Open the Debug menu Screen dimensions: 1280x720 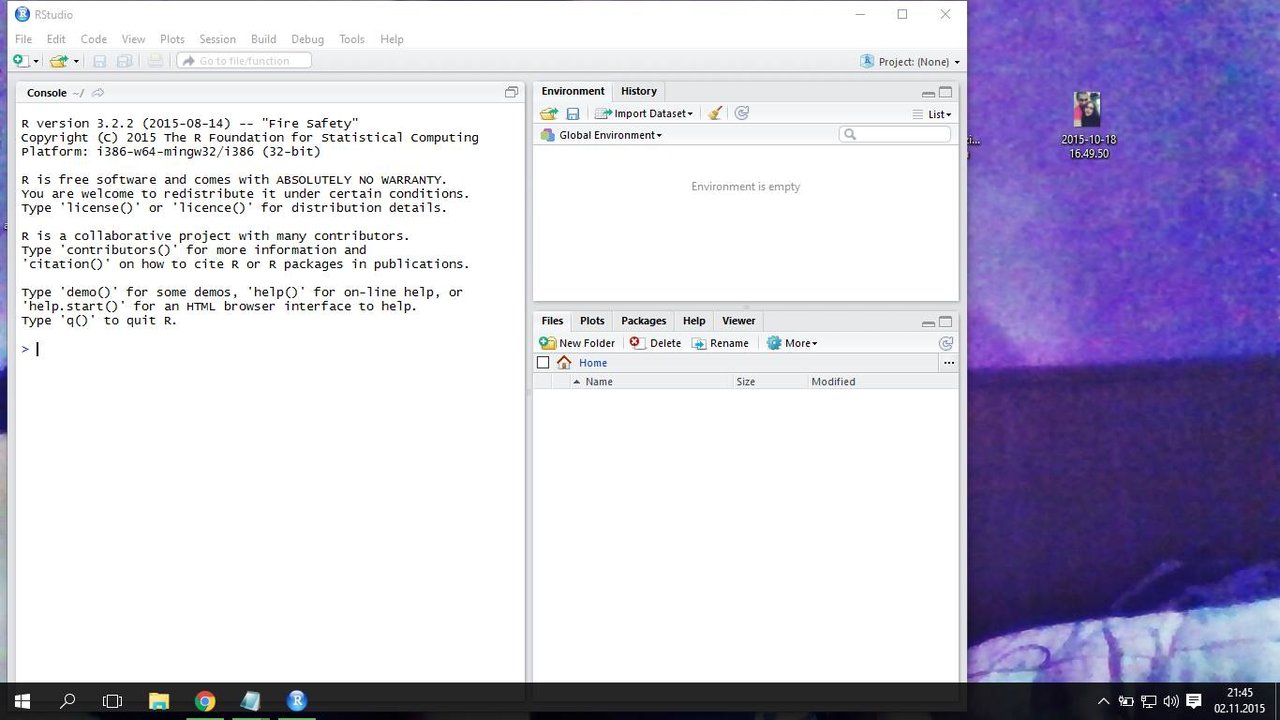pos(308,39)
